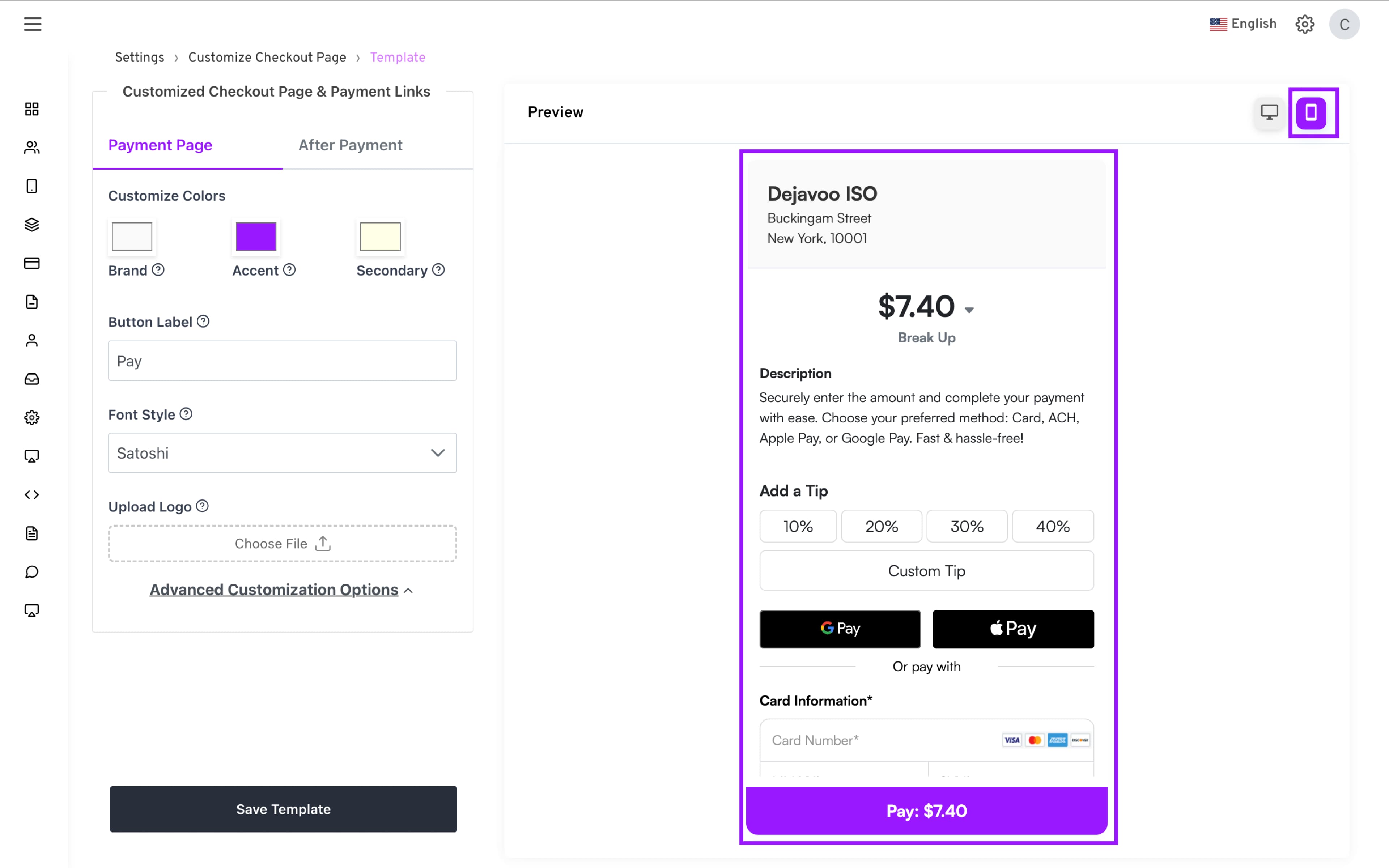This screenshot has width=1389, height=868.
Task: Expand the $7.40 amount break up arrow
Action: pyautogui.click(x=969, y=310)
